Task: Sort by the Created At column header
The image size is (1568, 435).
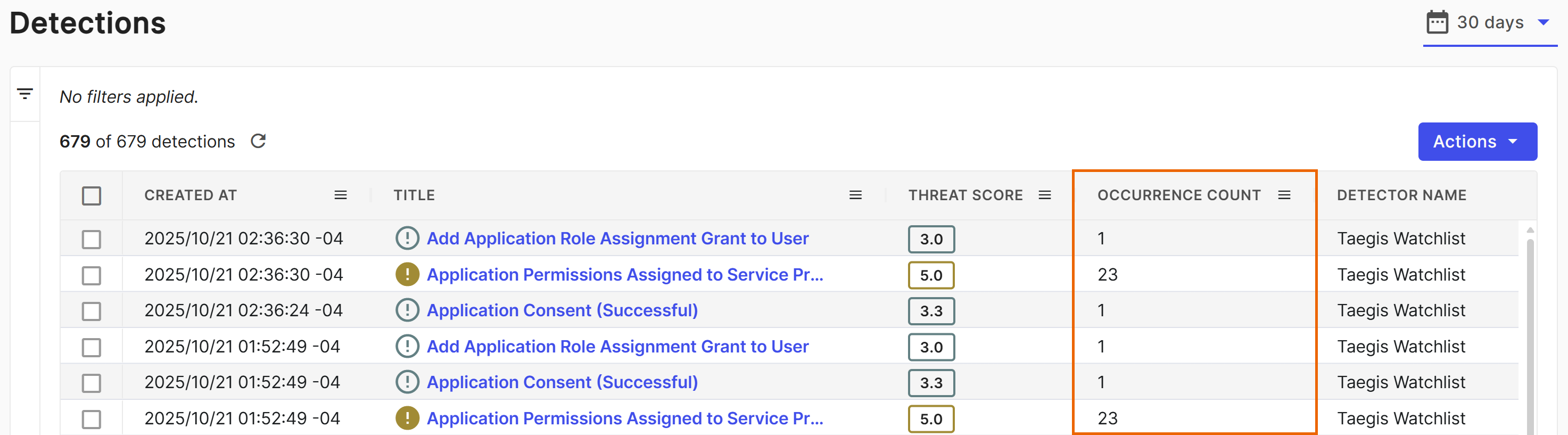Action: tap(190, 195)
